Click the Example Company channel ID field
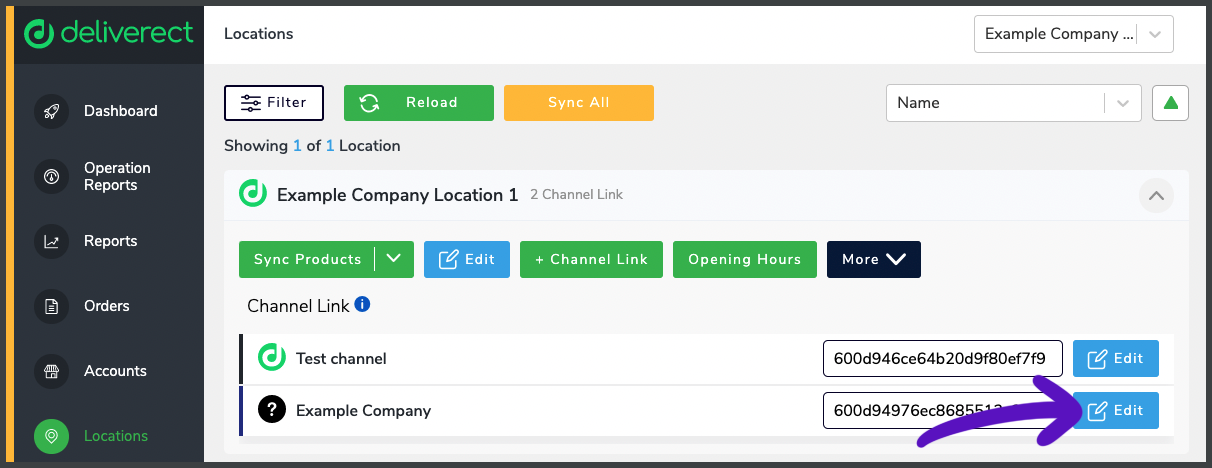The height and width of the screenshot is (468, 1212). click(942, 410)
